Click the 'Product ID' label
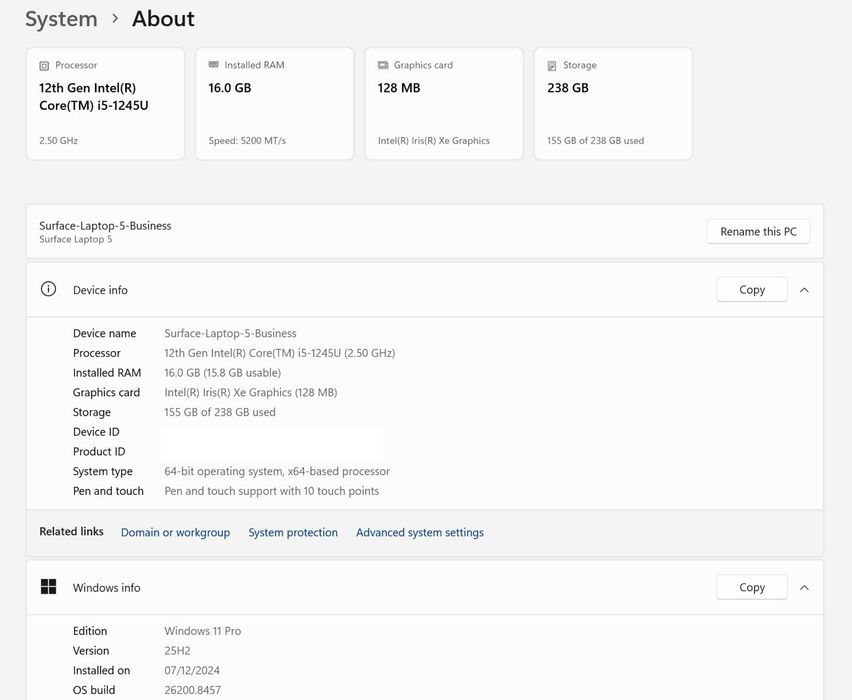This screenshot has height=700, width=852. coord(99,452)
